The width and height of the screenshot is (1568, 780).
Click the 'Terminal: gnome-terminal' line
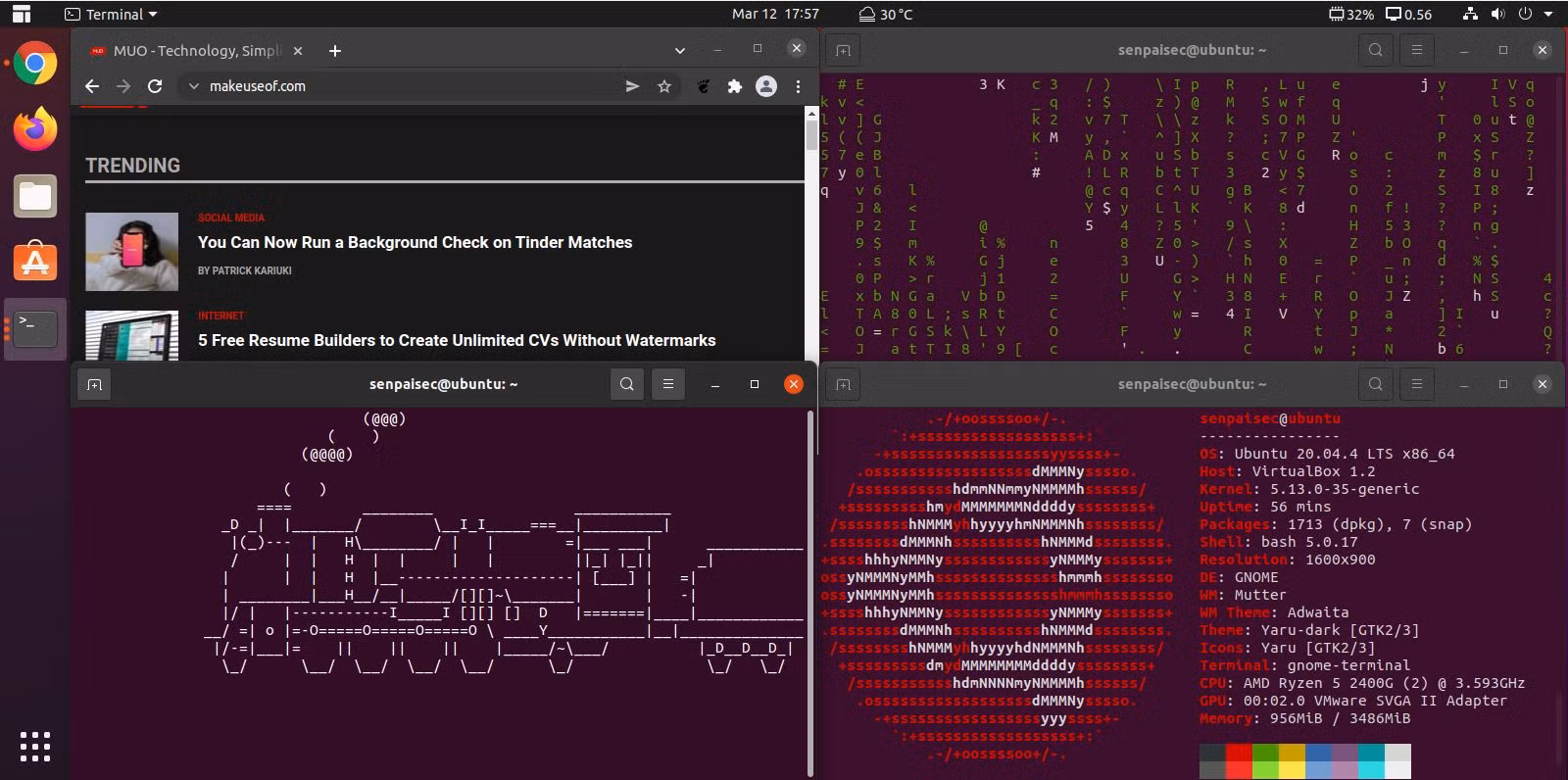(x=1305, y=665)
